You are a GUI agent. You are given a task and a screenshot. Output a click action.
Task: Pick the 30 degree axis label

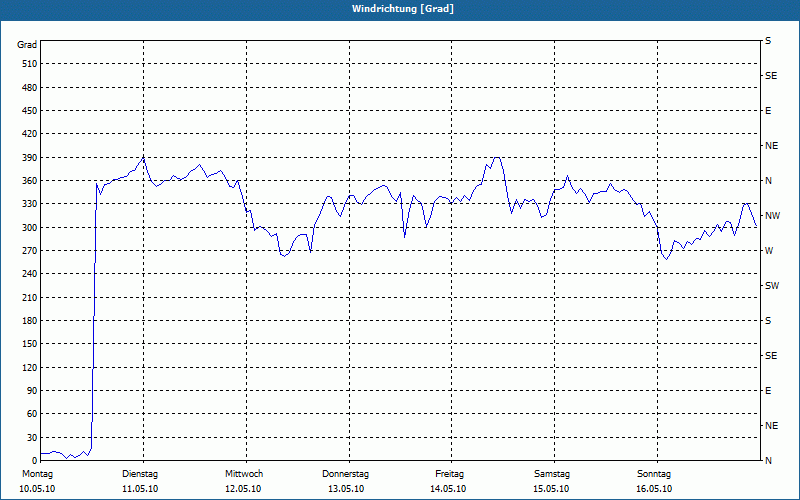tap(33, 438)
